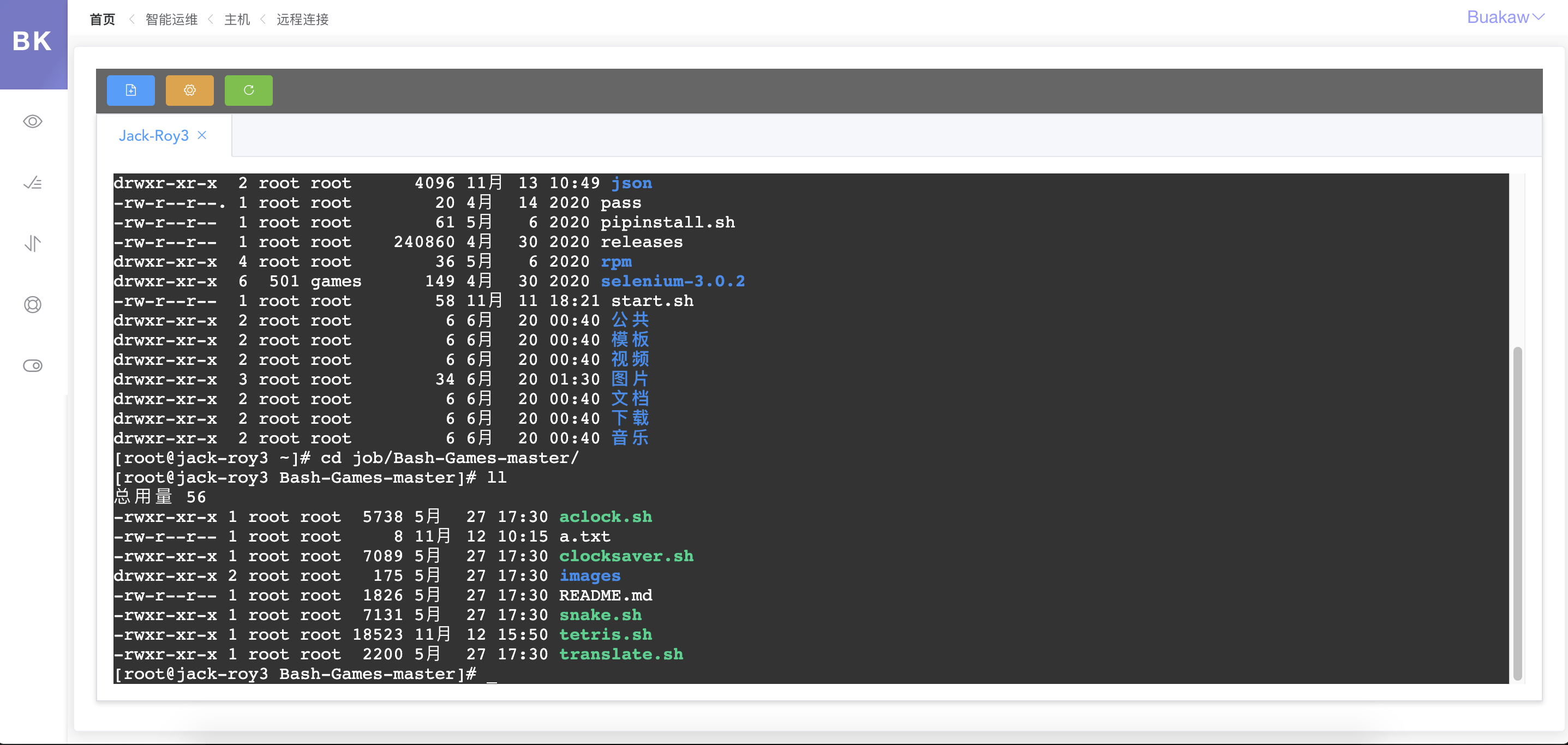The height and width of the screenshot is (745, 1568).
Task: Open the eye monitoring sidebar icon
Action: pos(33,122)
